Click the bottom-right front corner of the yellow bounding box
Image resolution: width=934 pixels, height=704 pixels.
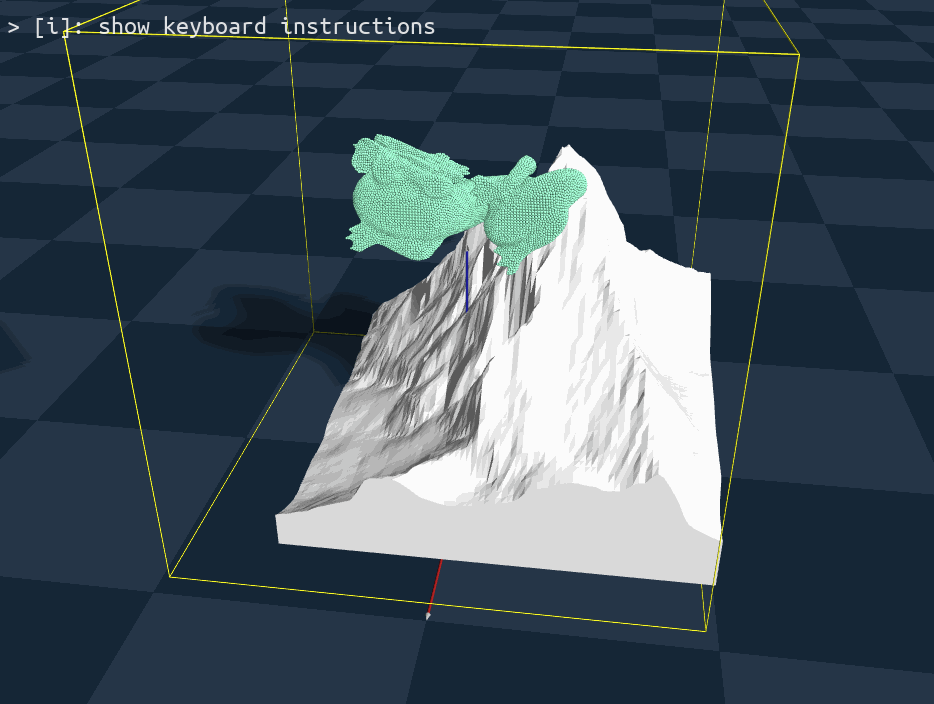[x=707, y=631]
